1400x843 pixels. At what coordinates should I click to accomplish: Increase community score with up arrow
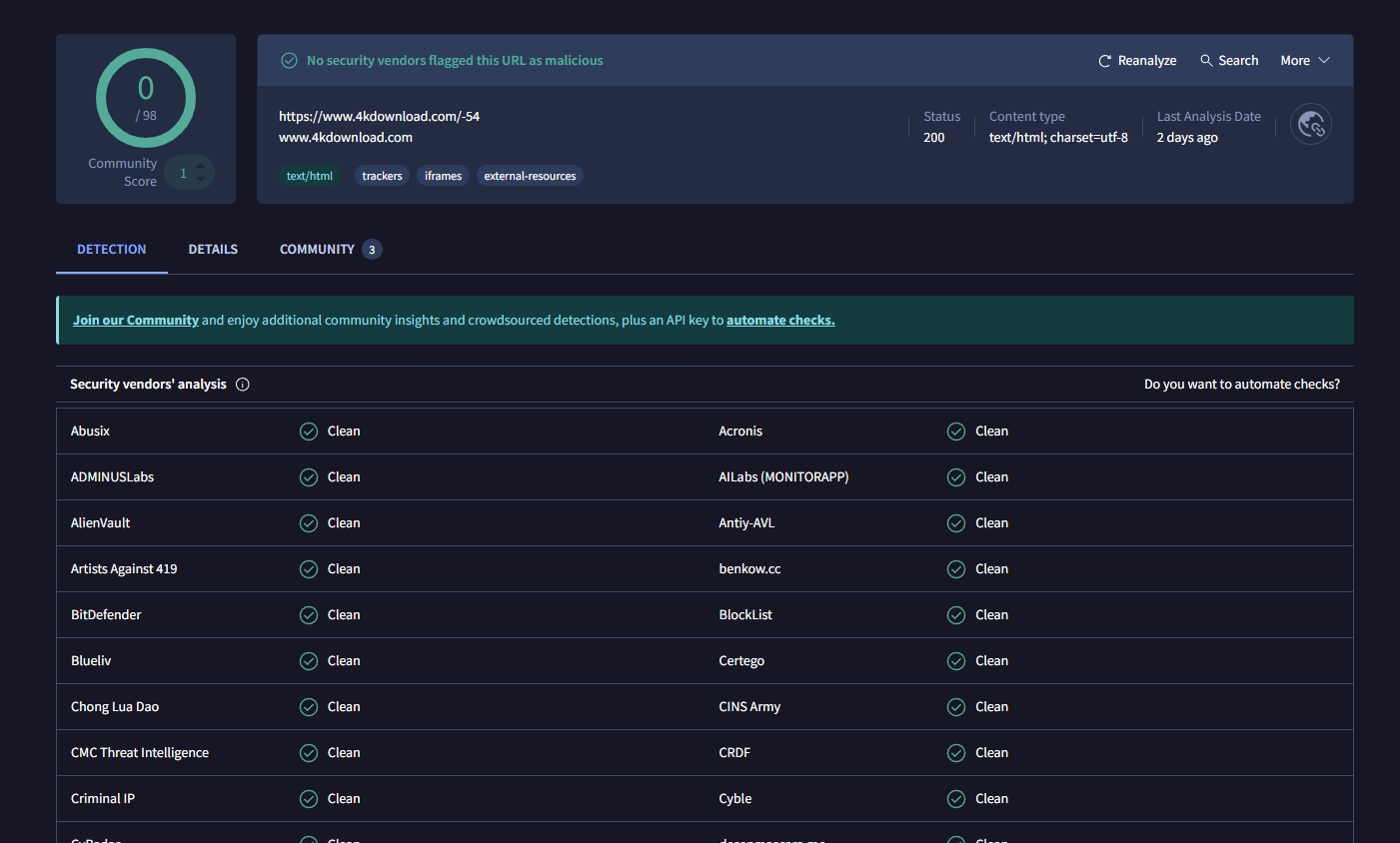coord(201,166)
